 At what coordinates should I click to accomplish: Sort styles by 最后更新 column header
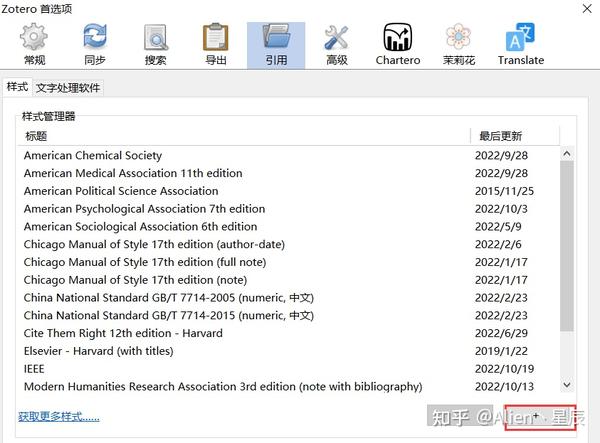pos(515,136)
